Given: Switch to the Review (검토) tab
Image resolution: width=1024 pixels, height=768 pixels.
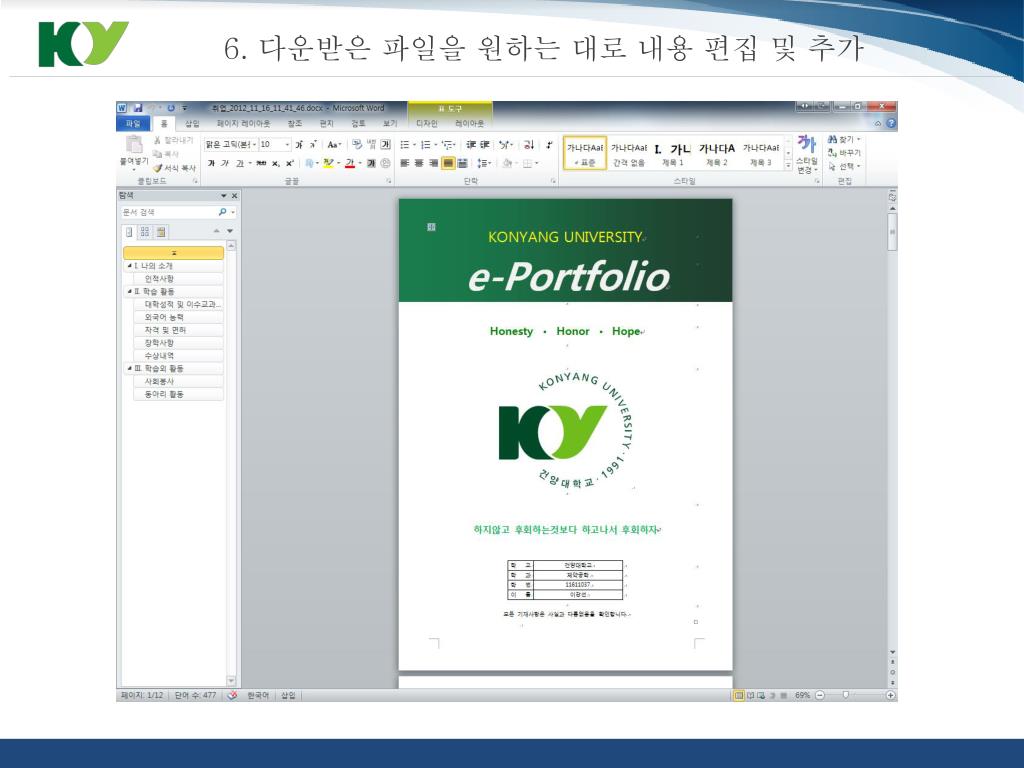Looking at the screenshot, I should 358,123.
